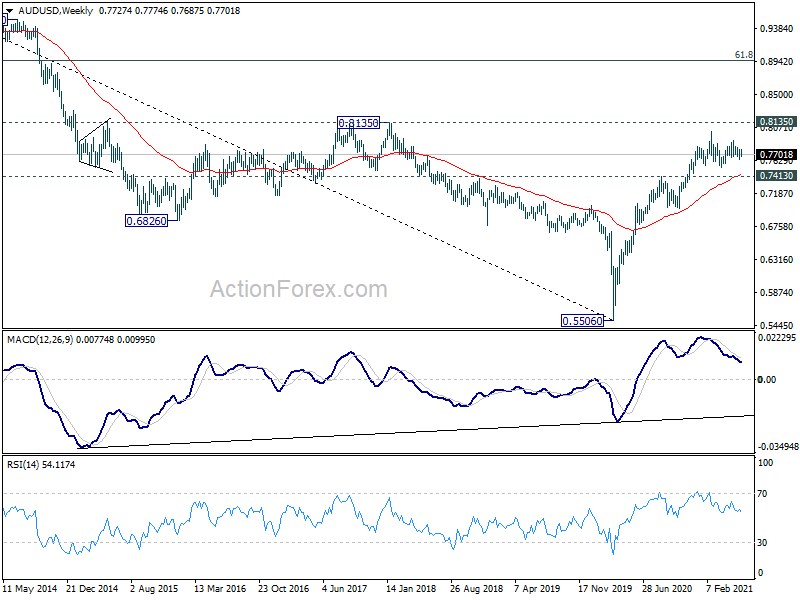Image resolution: width=800 pixels, height=600 pixels.
Task: Click the 17 Nov 2019 date marker
Action: tap(605, 589)
